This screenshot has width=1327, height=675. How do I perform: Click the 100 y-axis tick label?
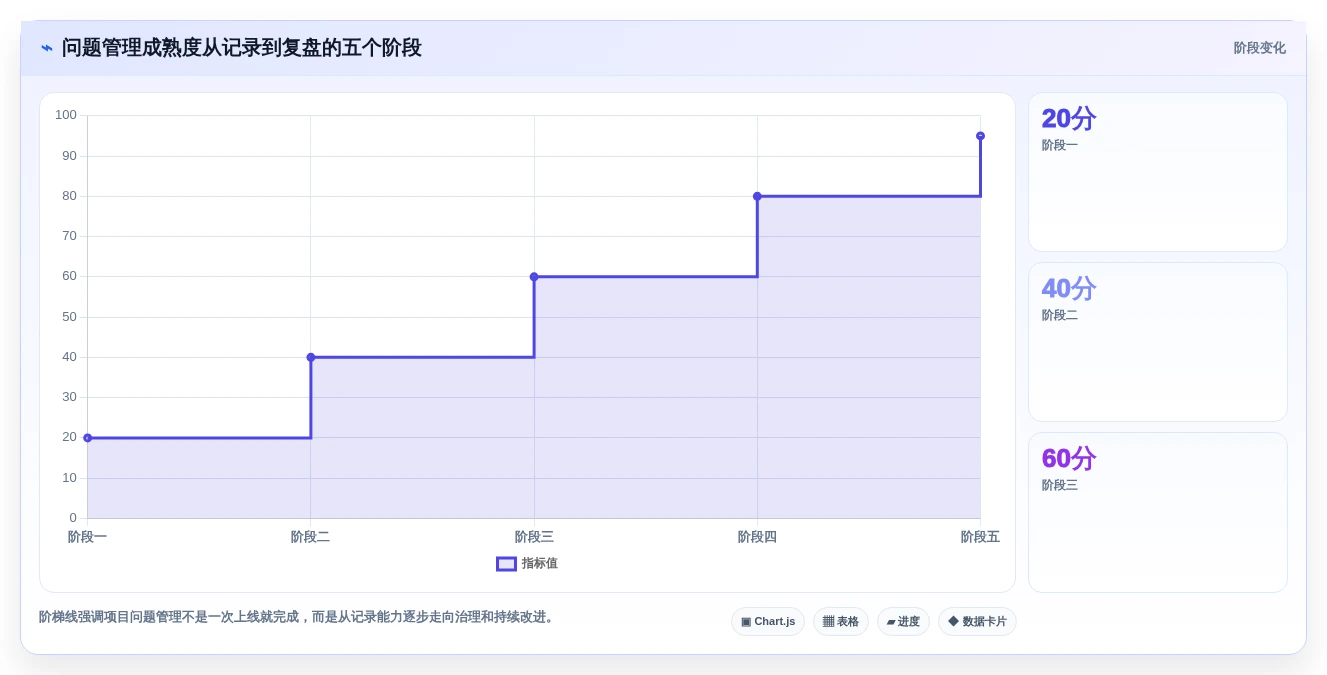click(x=66, y=115)
